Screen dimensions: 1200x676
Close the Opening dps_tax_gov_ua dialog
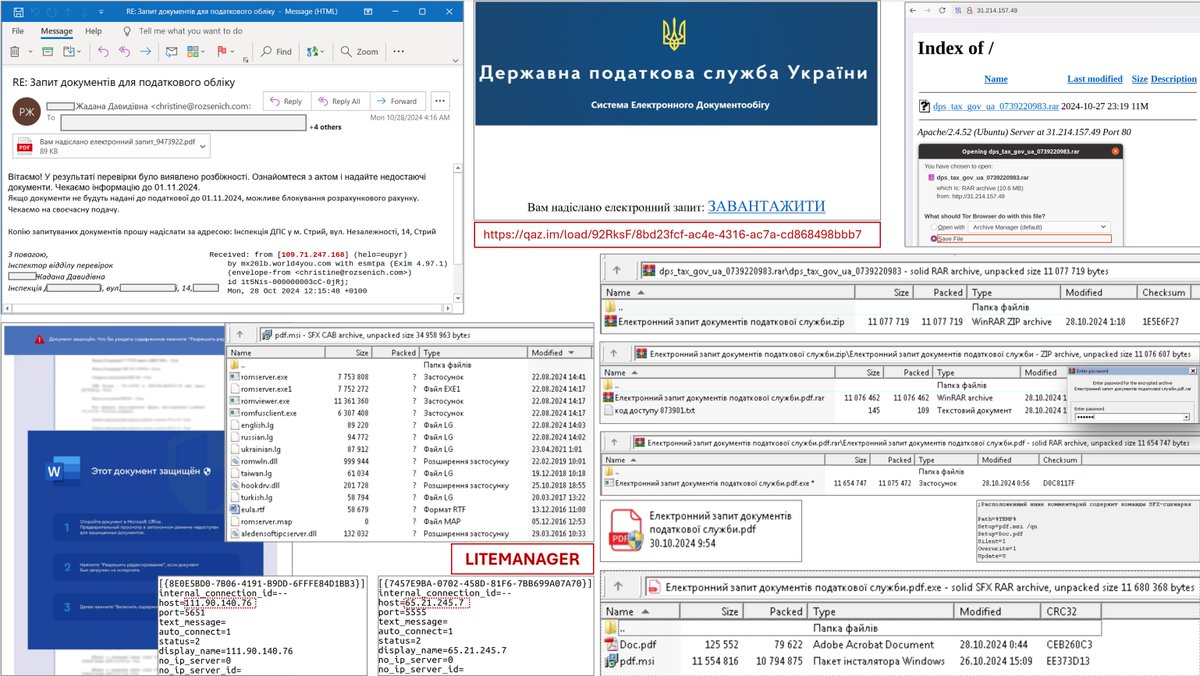pos(1113,150)
